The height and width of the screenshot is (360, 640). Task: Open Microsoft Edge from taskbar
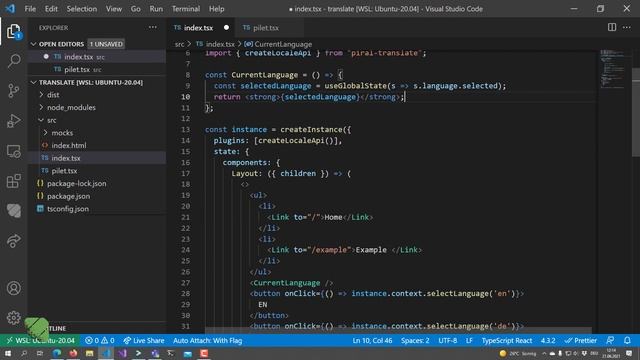[57, 353]
